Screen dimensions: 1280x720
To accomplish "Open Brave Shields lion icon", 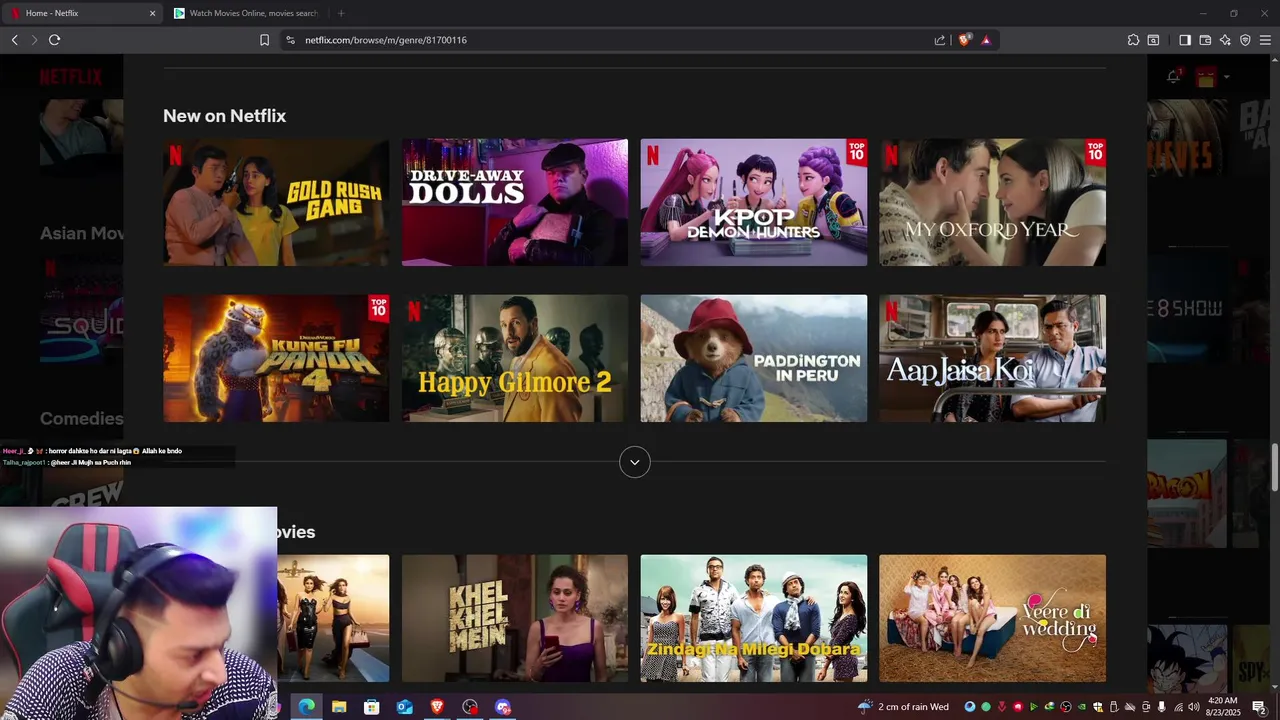I will coord(964,40).
